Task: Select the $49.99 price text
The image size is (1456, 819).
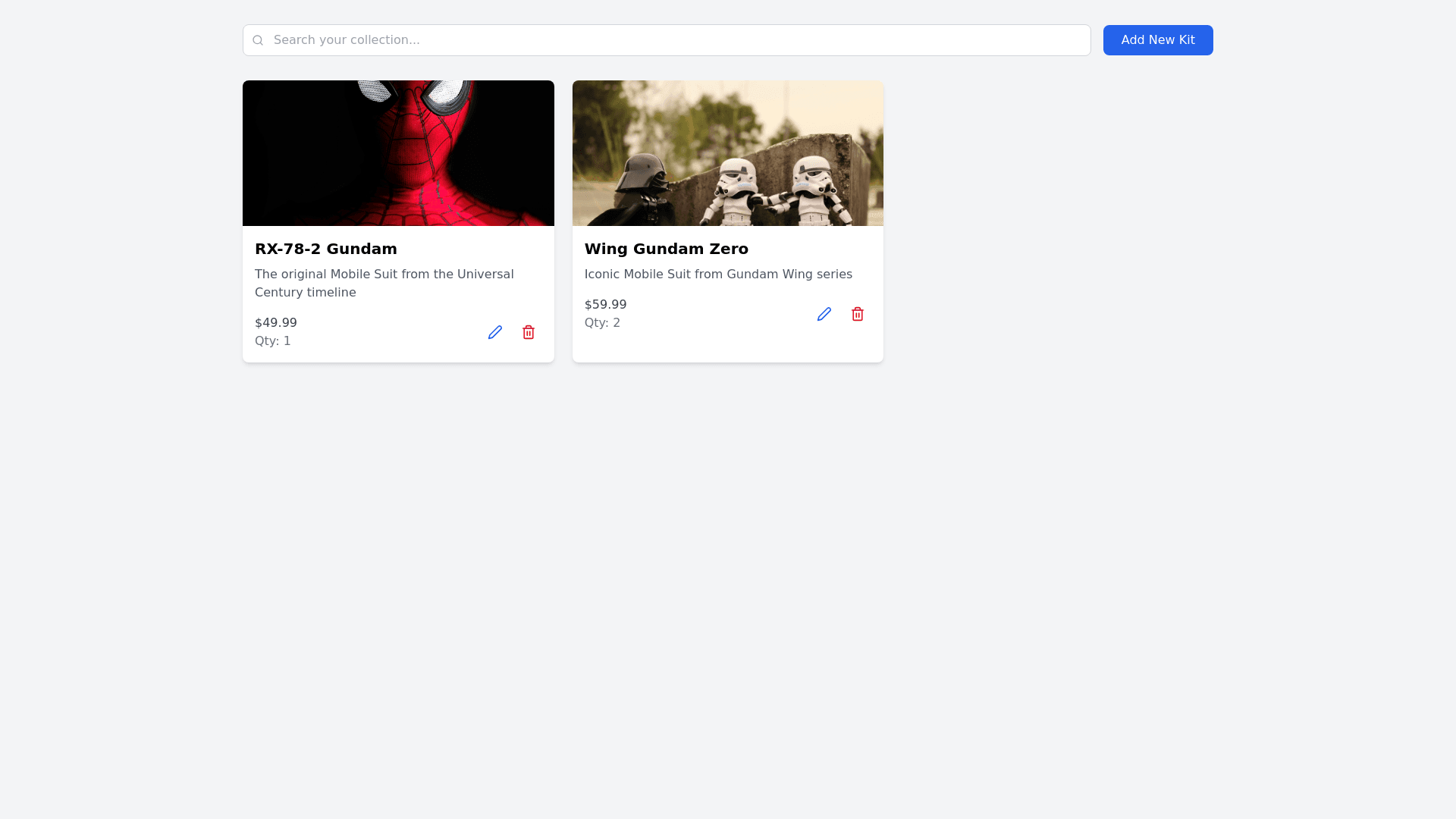Action: tap(276, 323)
